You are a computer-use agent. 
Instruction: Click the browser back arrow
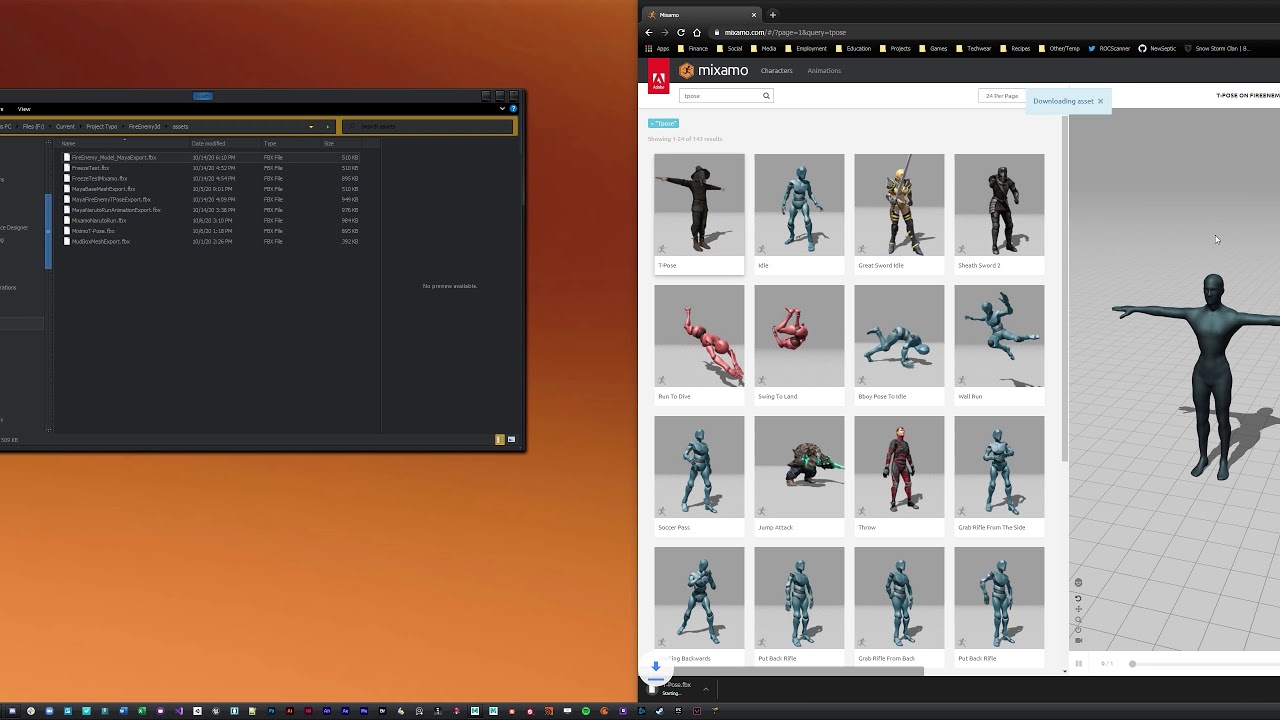[649, 32]
